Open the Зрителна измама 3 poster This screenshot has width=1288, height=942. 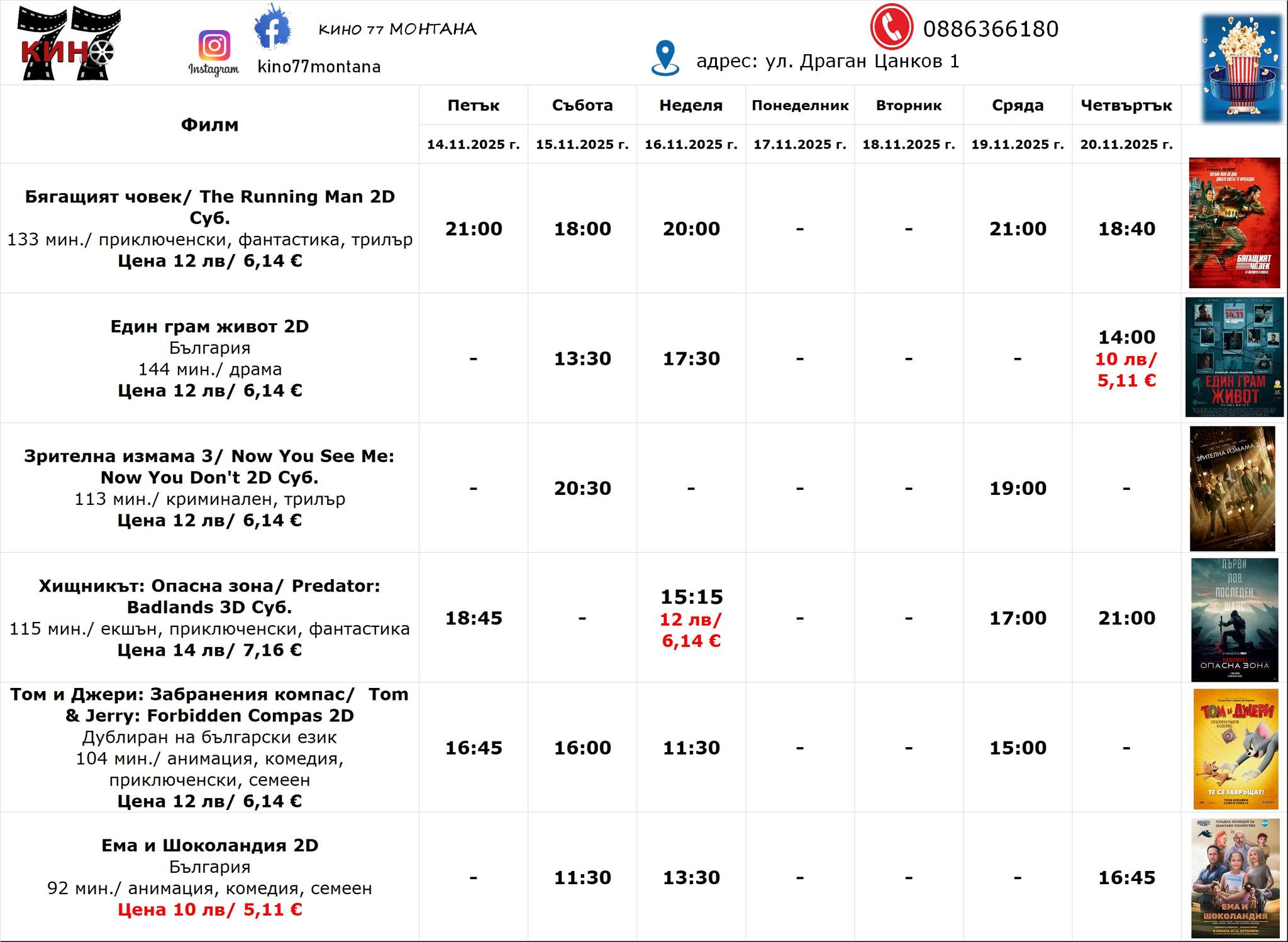pyautogui.click(x=1232, y=488)
